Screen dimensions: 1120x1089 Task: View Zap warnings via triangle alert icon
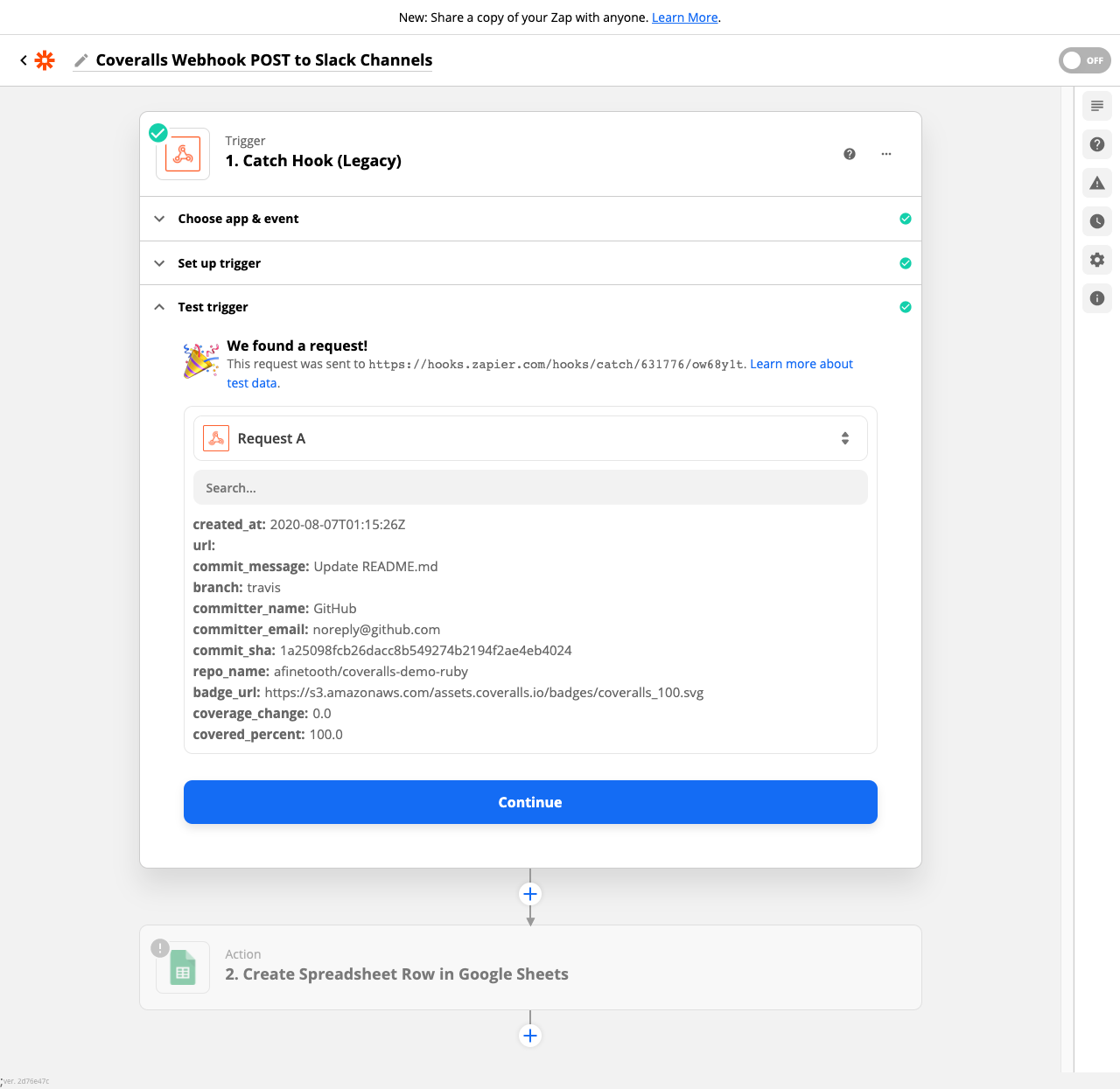(1096, 183)
